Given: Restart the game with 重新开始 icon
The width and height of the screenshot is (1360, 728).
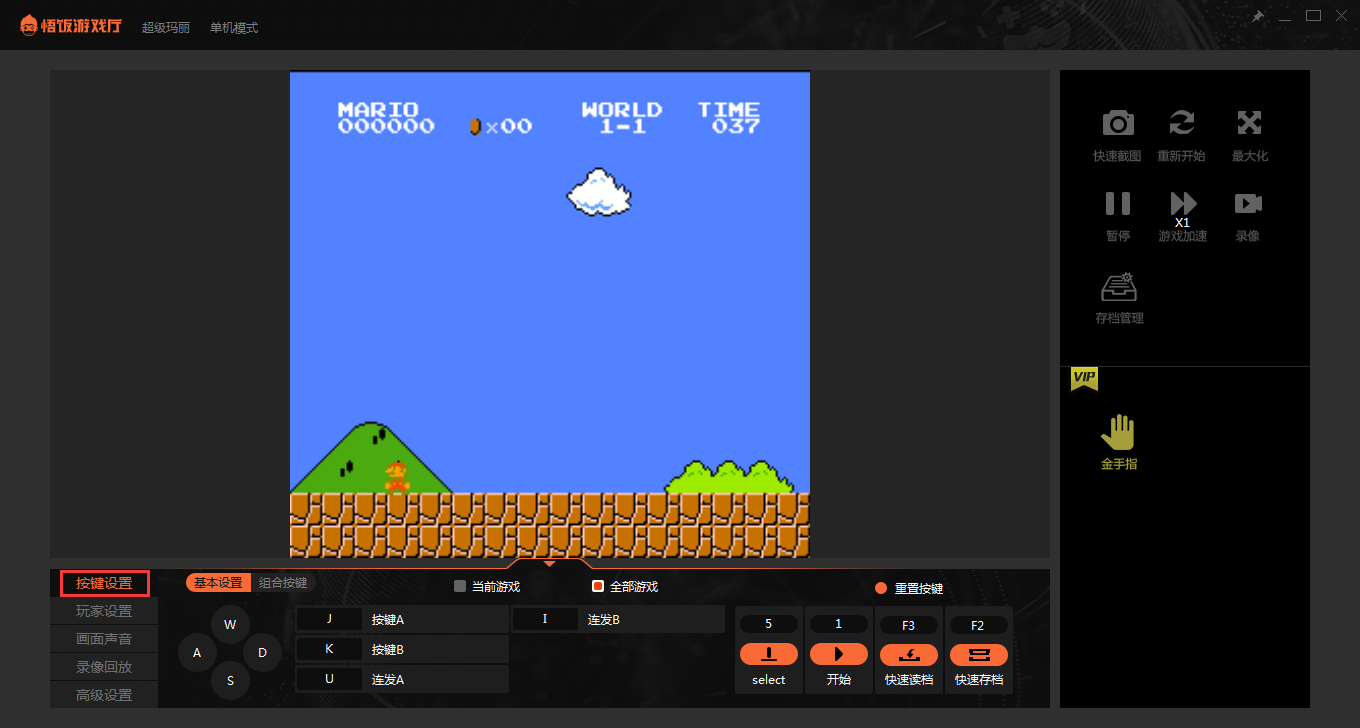Looking at the screenshot, I should [x=1182, y=123].
